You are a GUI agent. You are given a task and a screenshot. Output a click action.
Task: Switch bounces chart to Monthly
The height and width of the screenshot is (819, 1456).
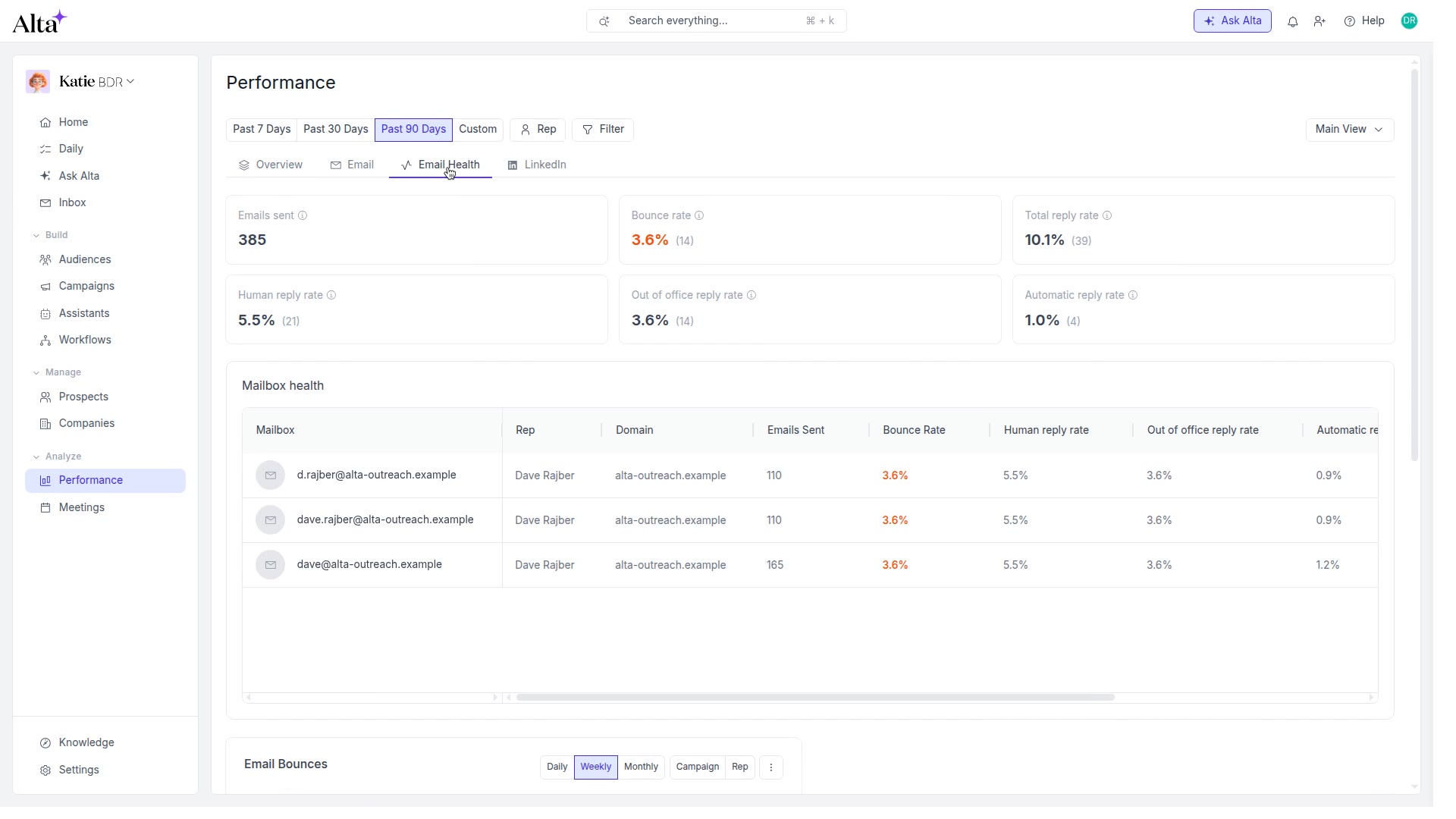[x=641, y=767]
